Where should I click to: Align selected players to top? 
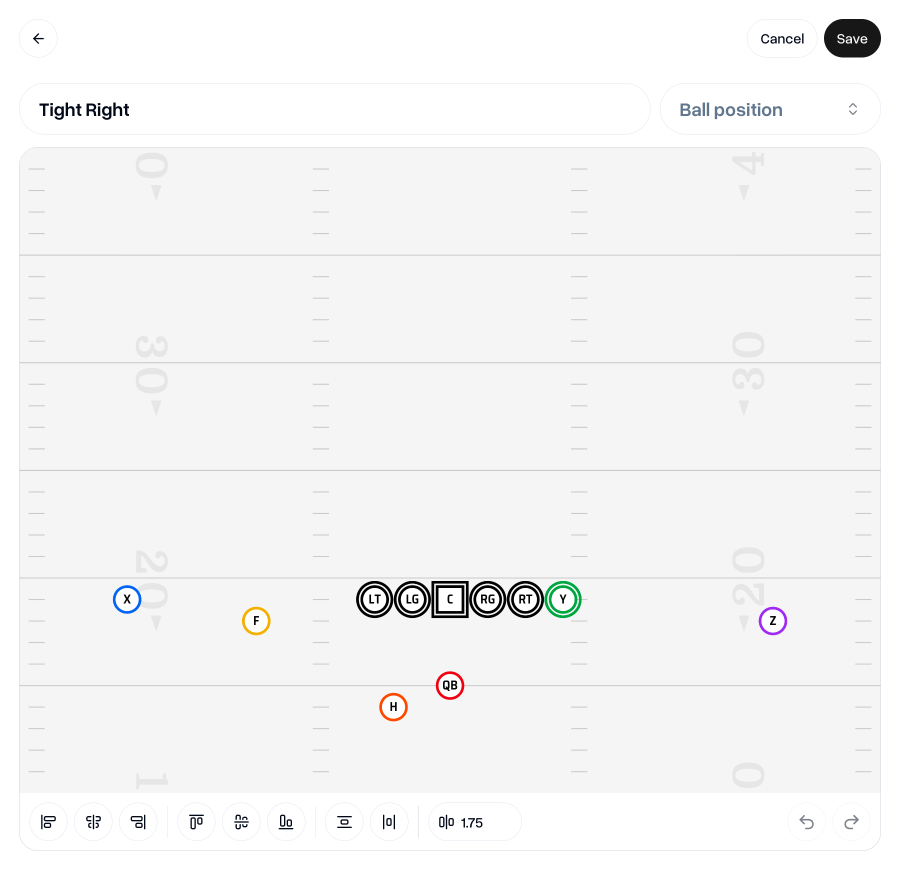[x=196, y=822]
